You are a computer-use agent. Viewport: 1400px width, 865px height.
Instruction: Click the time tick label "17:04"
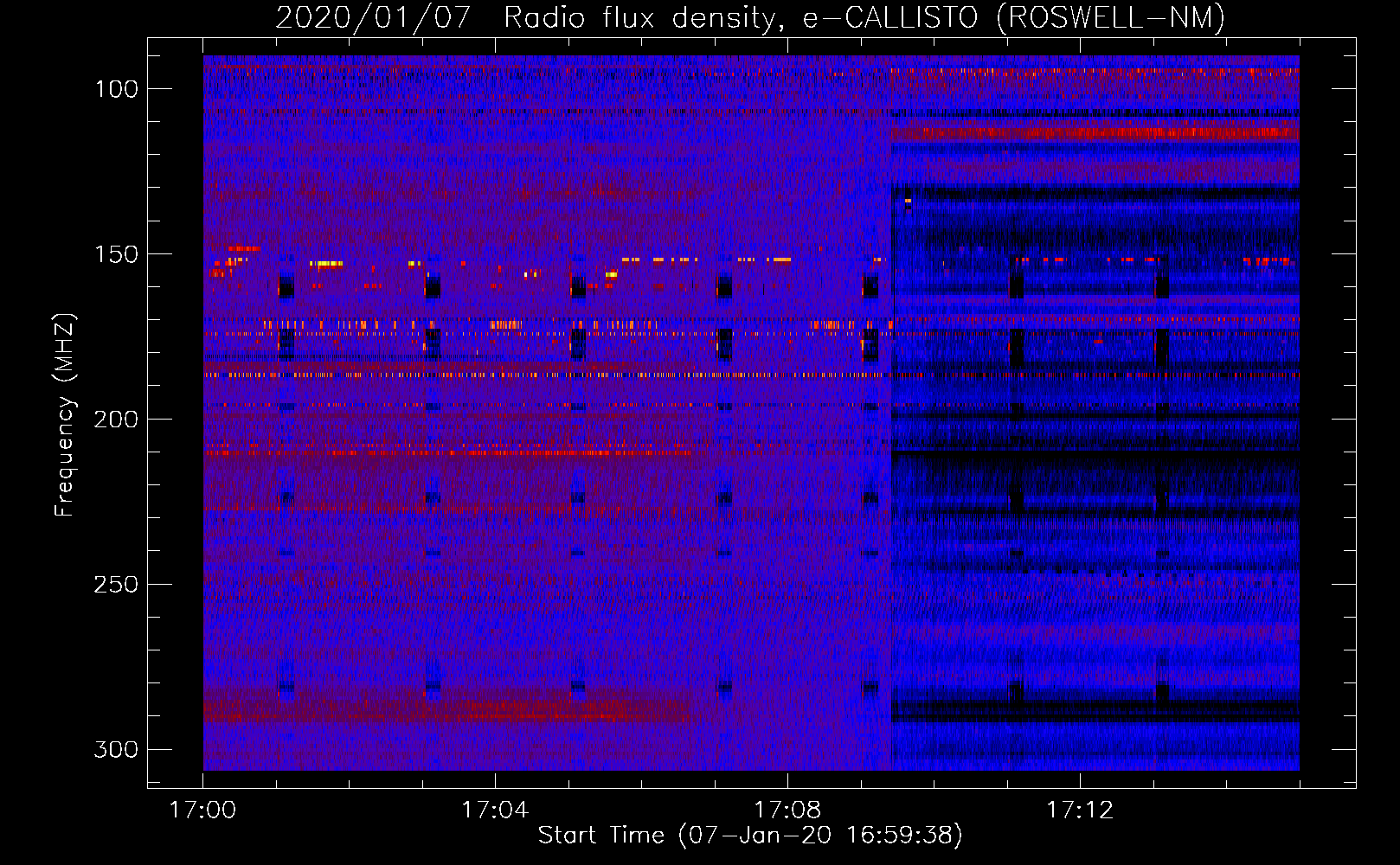pyautogui.click(x=495, y=810)
